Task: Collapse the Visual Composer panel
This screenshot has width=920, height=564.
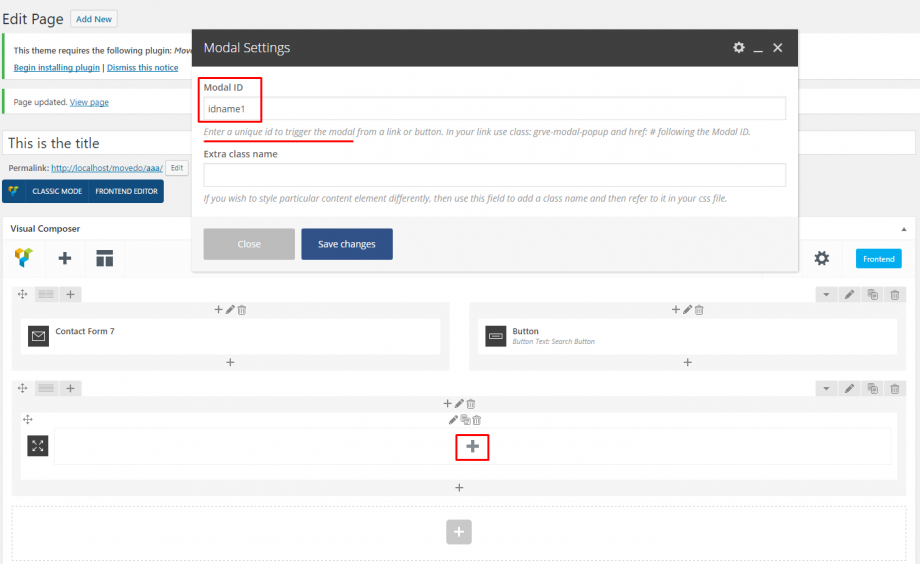Action: (x=905, y=229)
